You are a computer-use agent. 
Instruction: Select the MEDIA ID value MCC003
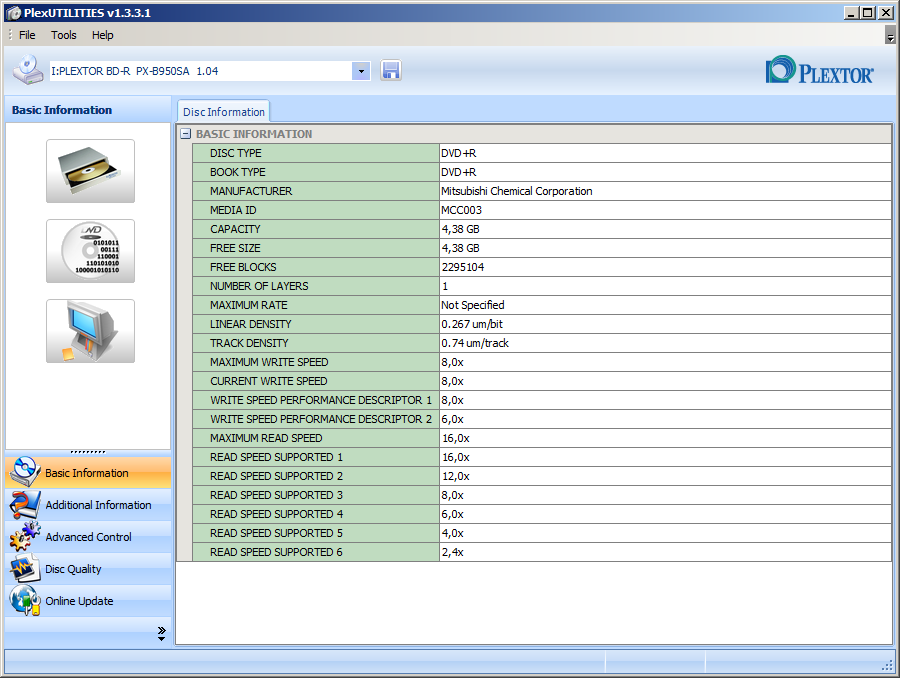pos(461,210)
